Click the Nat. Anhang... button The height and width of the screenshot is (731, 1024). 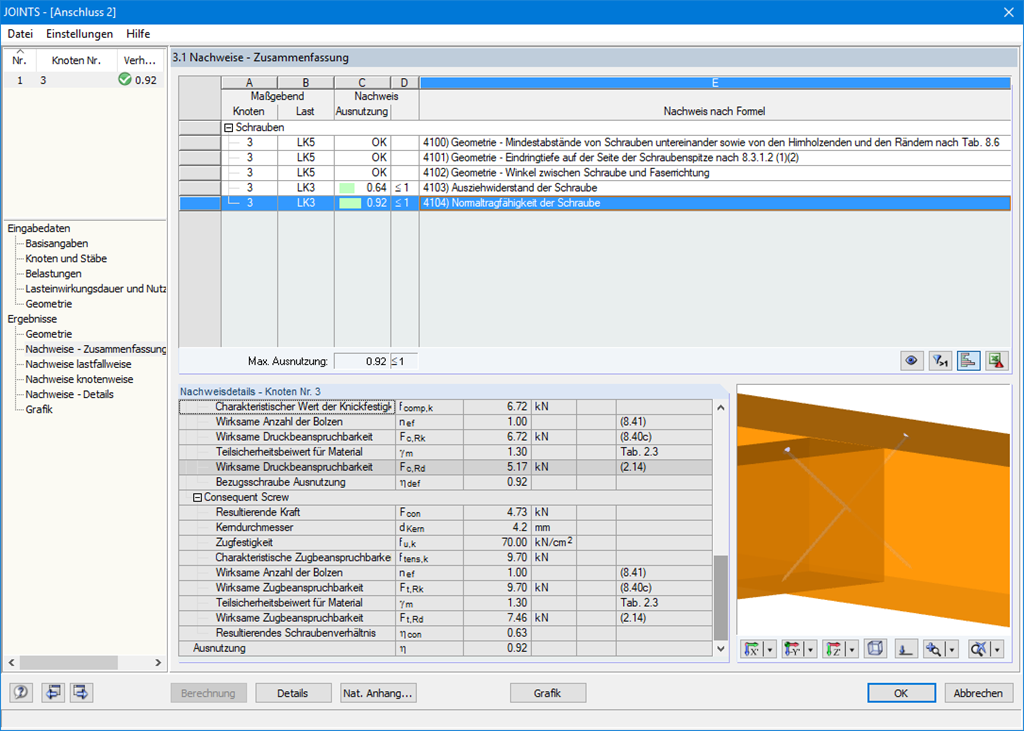[378, 693]
